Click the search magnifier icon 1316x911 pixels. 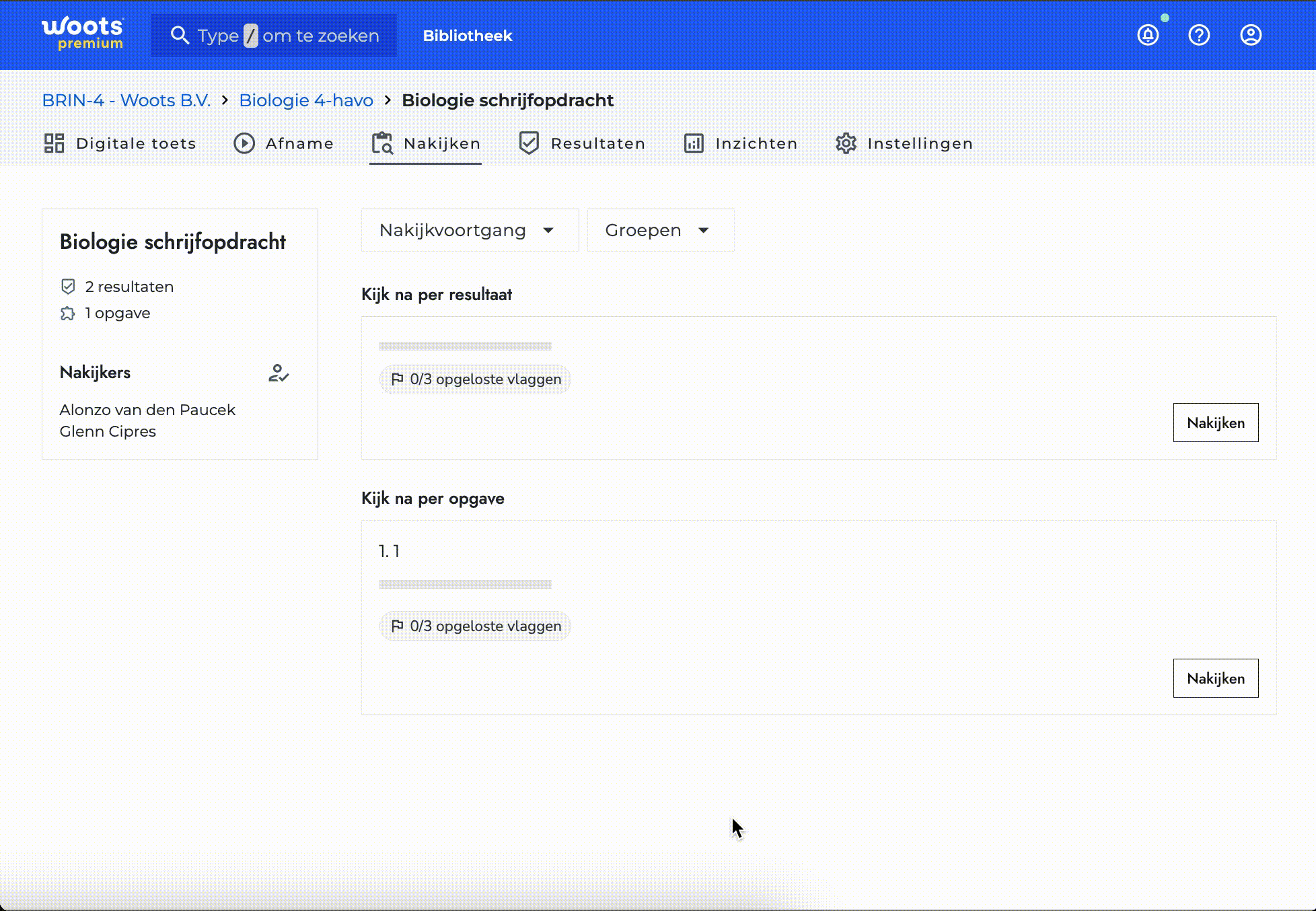tap(179, 36)
